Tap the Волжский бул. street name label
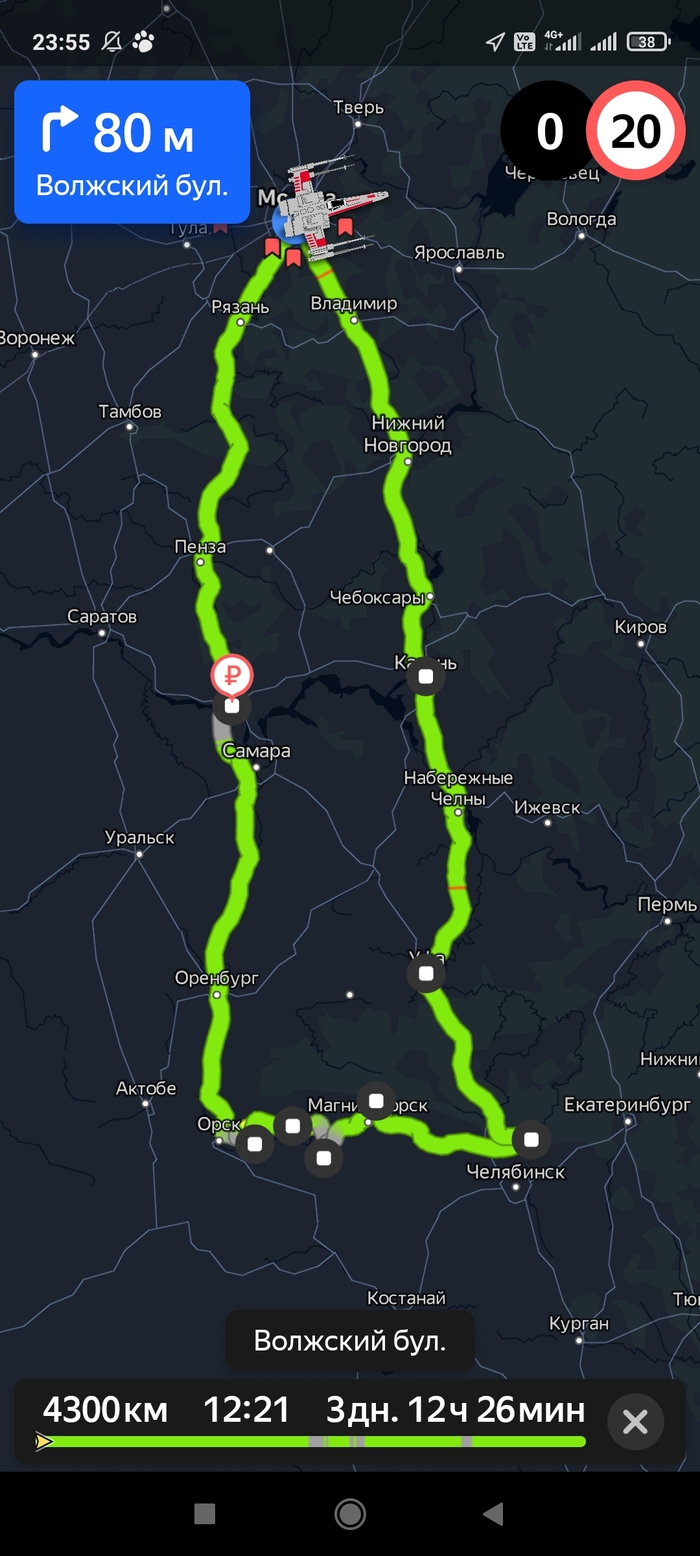 (x=350, y=1340)
